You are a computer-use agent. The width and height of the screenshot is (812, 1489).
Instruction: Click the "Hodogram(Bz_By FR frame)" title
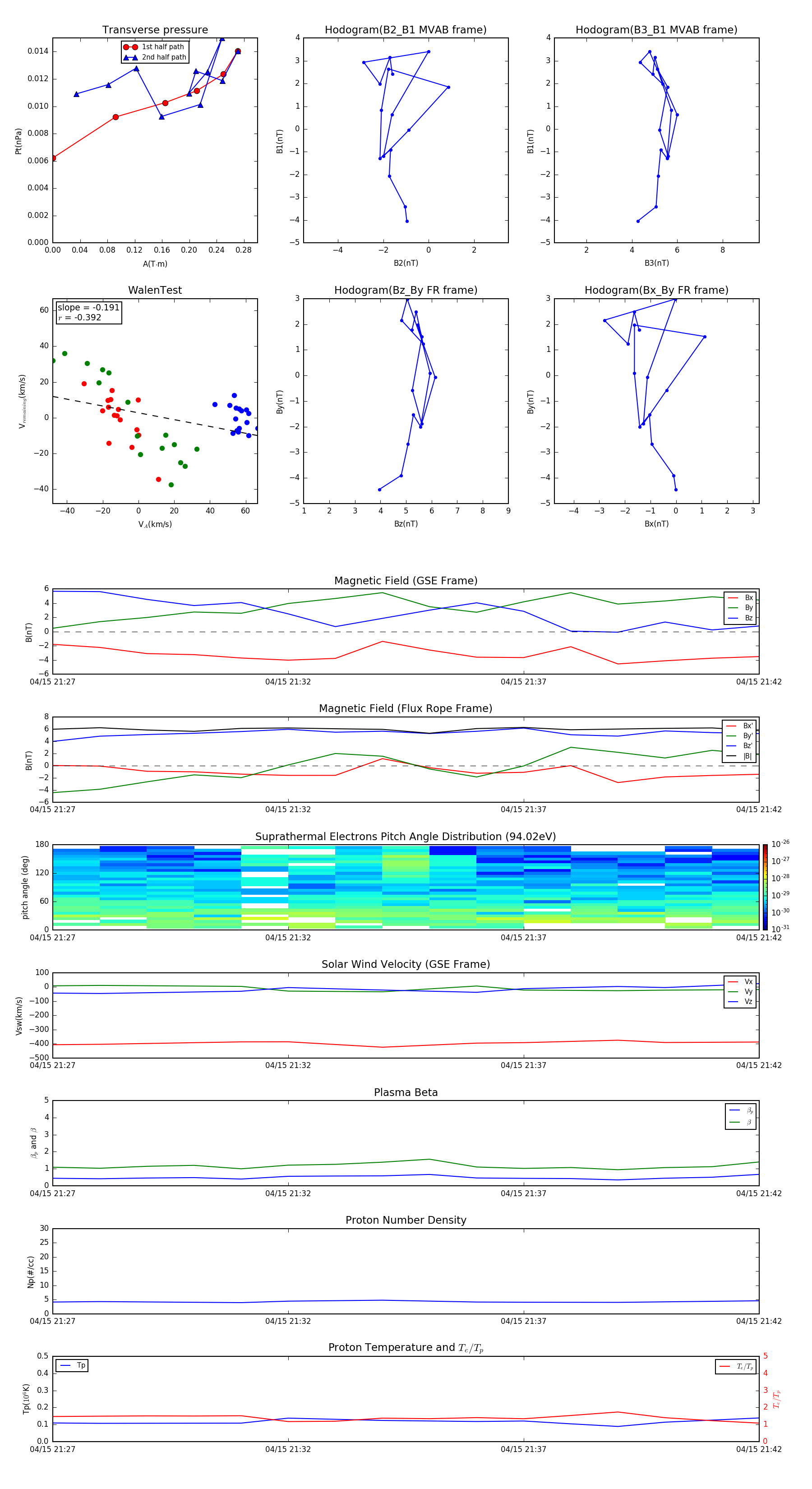click(x=406, y=290)
